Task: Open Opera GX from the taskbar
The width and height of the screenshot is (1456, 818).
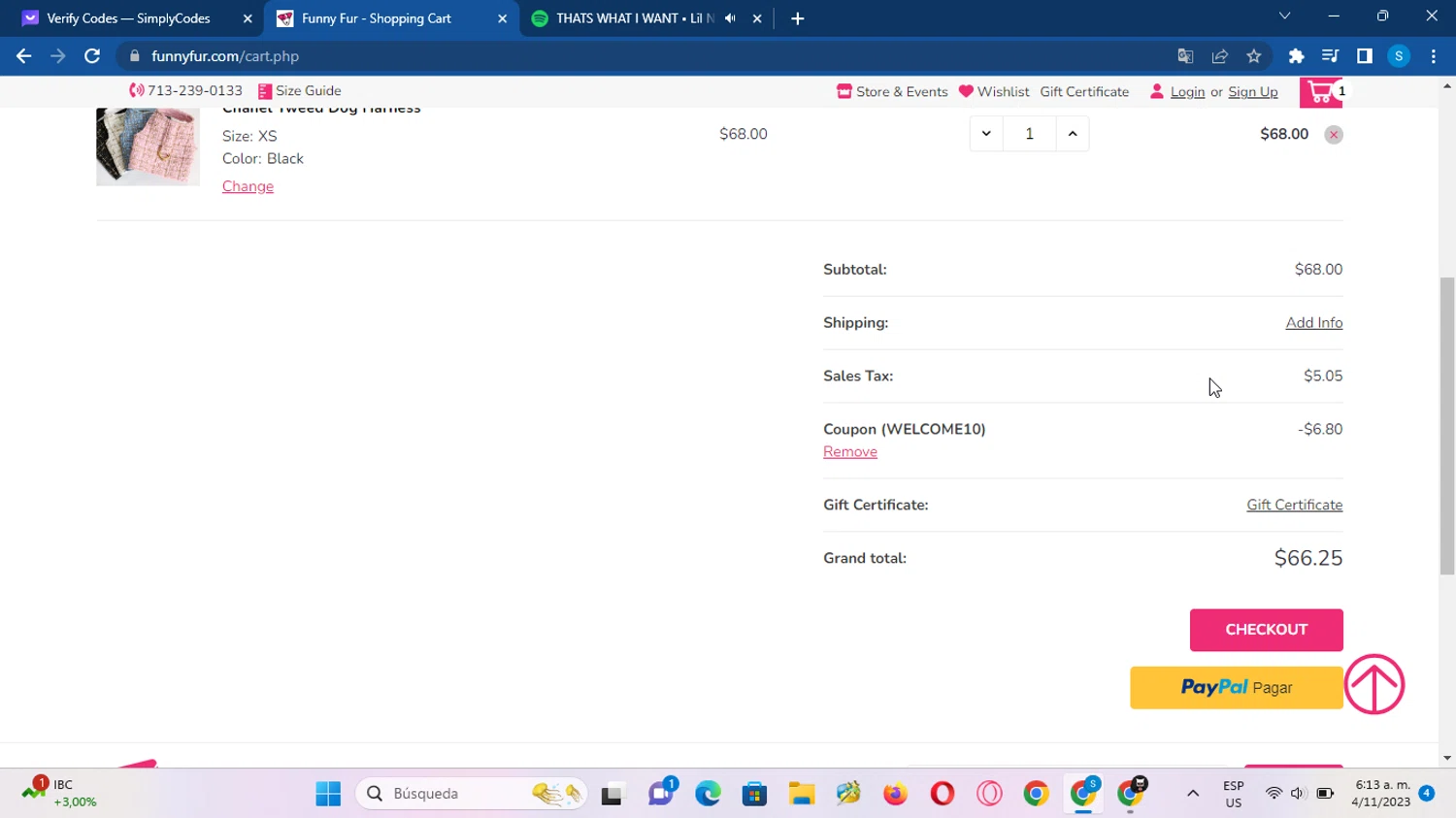Action: coord(989,794)
